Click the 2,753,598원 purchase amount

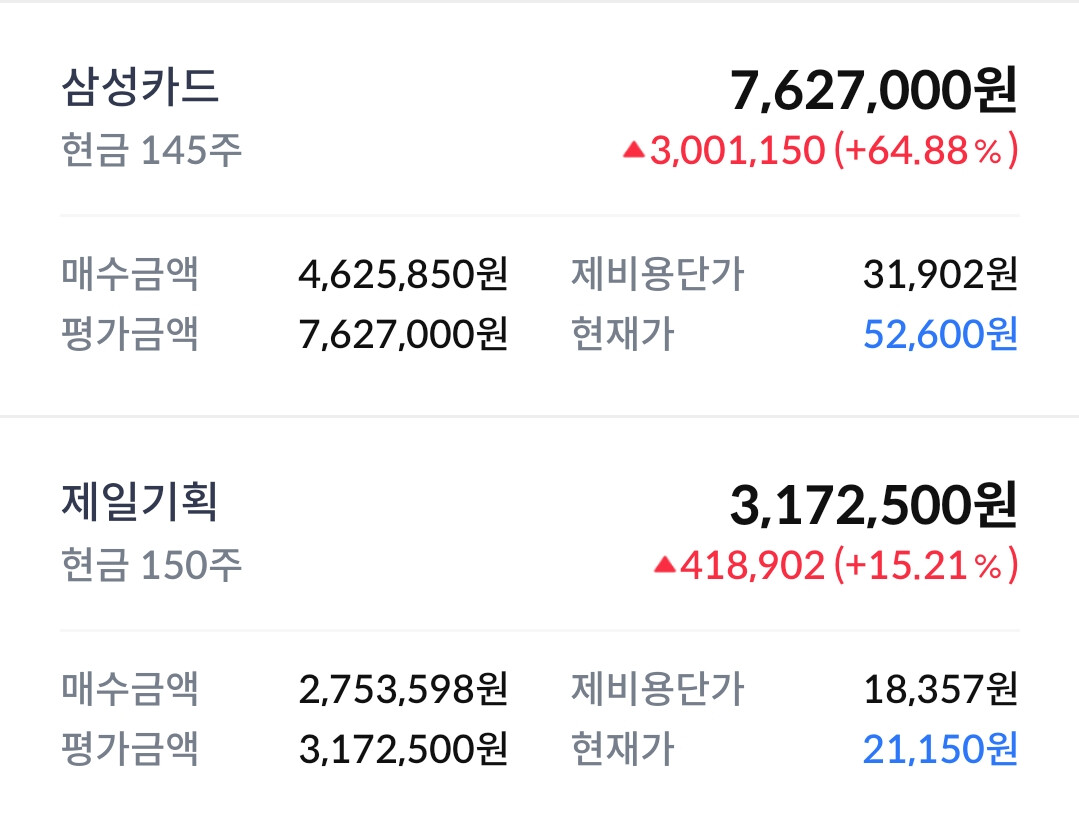click(x=403, y=688)
